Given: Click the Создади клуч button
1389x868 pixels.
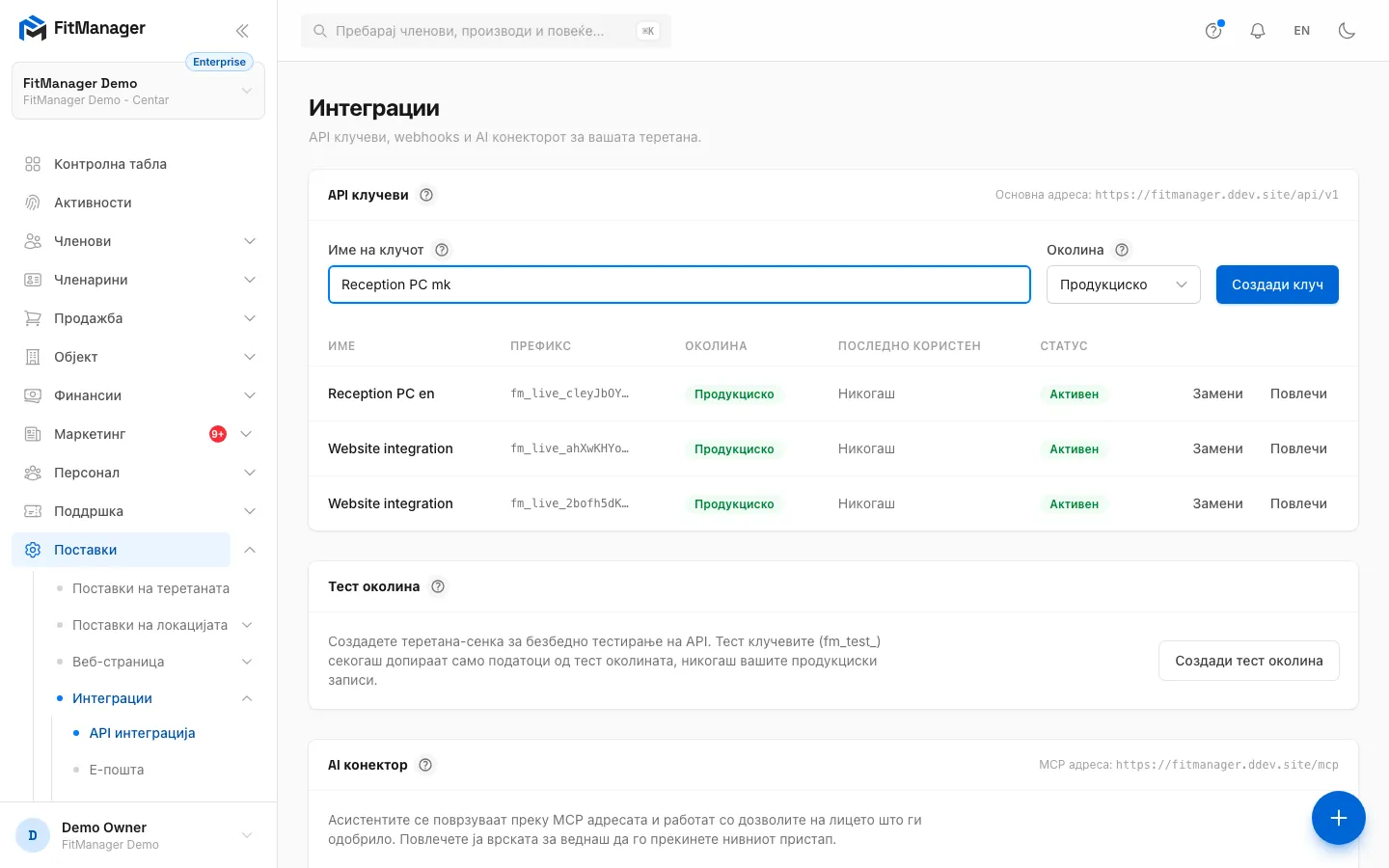Looking at the screenshot, I should 1277,285.
